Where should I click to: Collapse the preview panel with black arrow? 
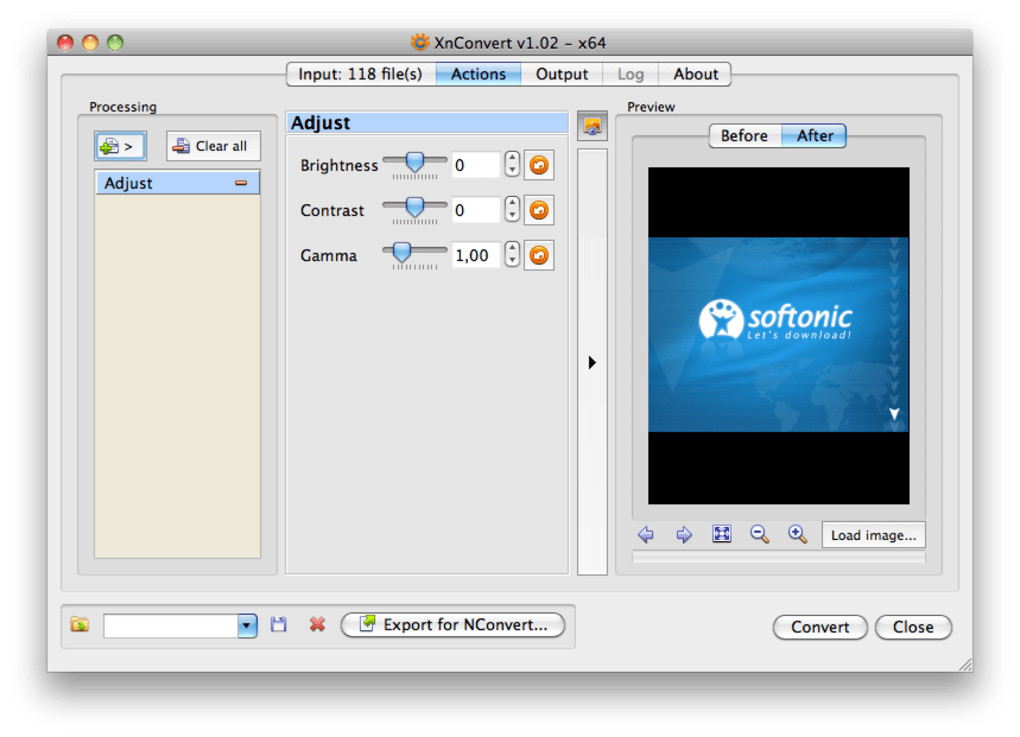point(592,362)
